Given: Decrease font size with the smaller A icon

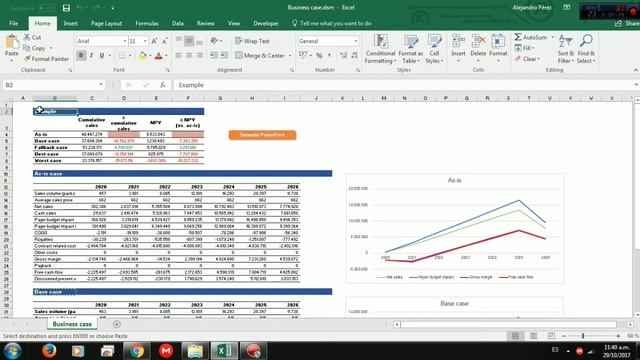Looking at the screenshot, I should 164,41.
